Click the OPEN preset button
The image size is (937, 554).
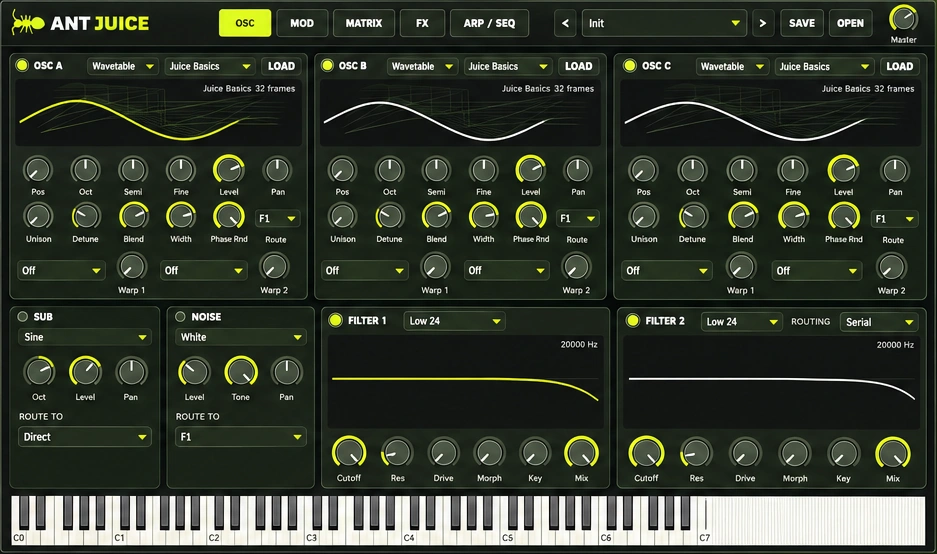click(x=850, y=23)
